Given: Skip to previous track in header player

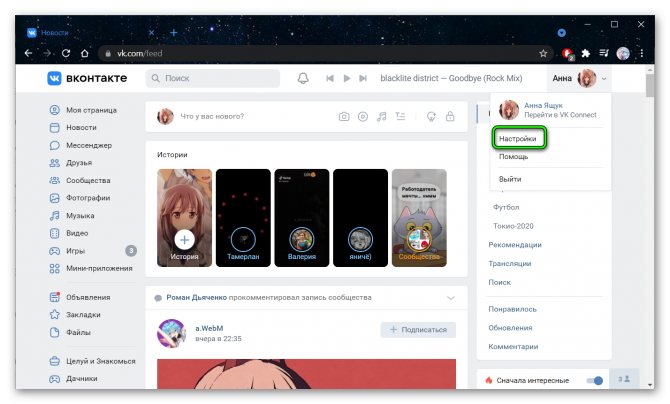Looking at the screenshot, I should pos(329,78).
